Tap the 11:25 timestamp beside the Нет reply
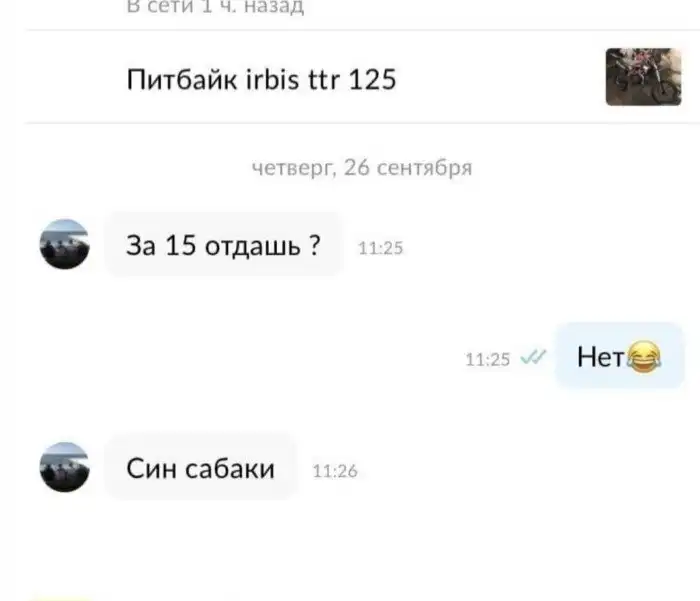700x601 pixels. tap(488, 359)
